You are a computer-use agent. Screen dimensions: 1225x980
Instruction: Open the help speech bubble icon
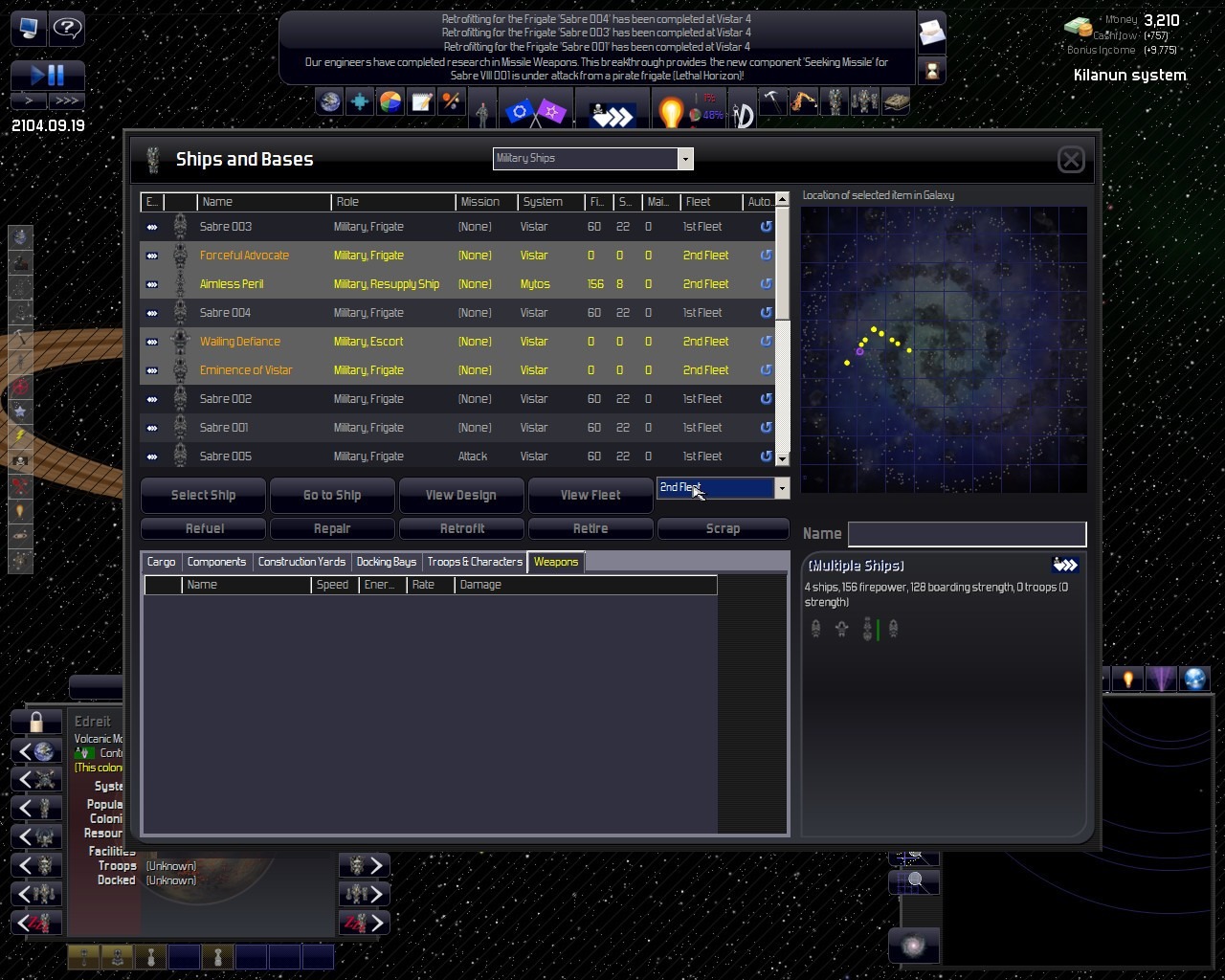(66, 29)
